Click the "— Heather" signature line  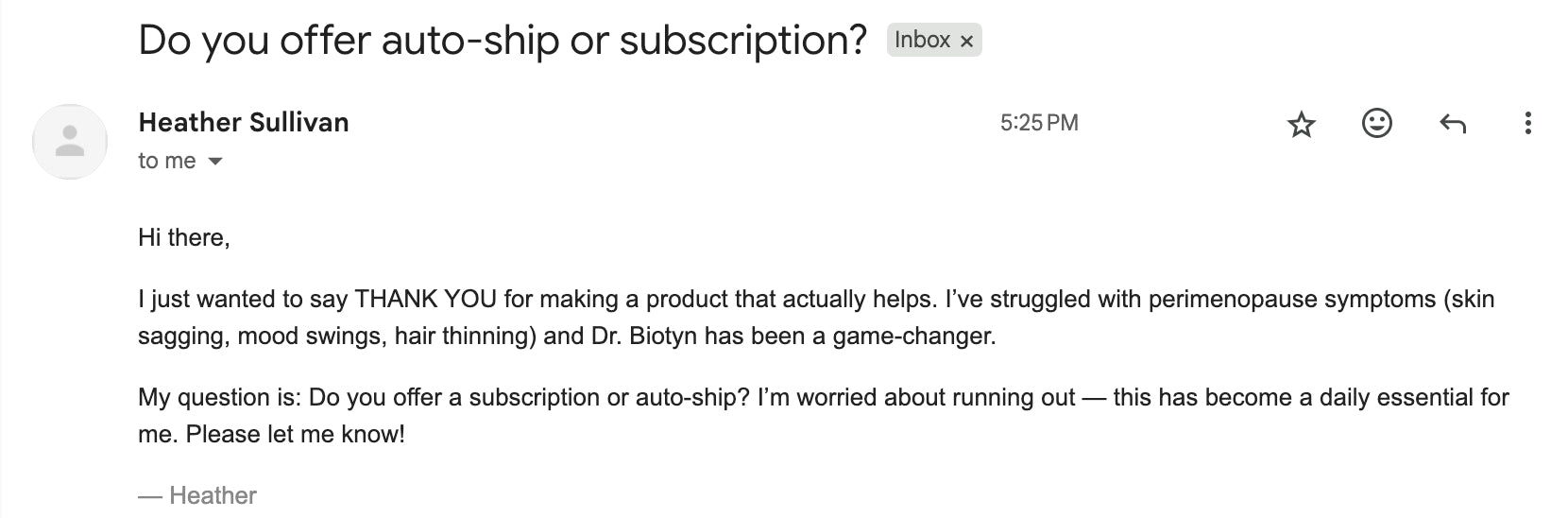coord(197,495)
